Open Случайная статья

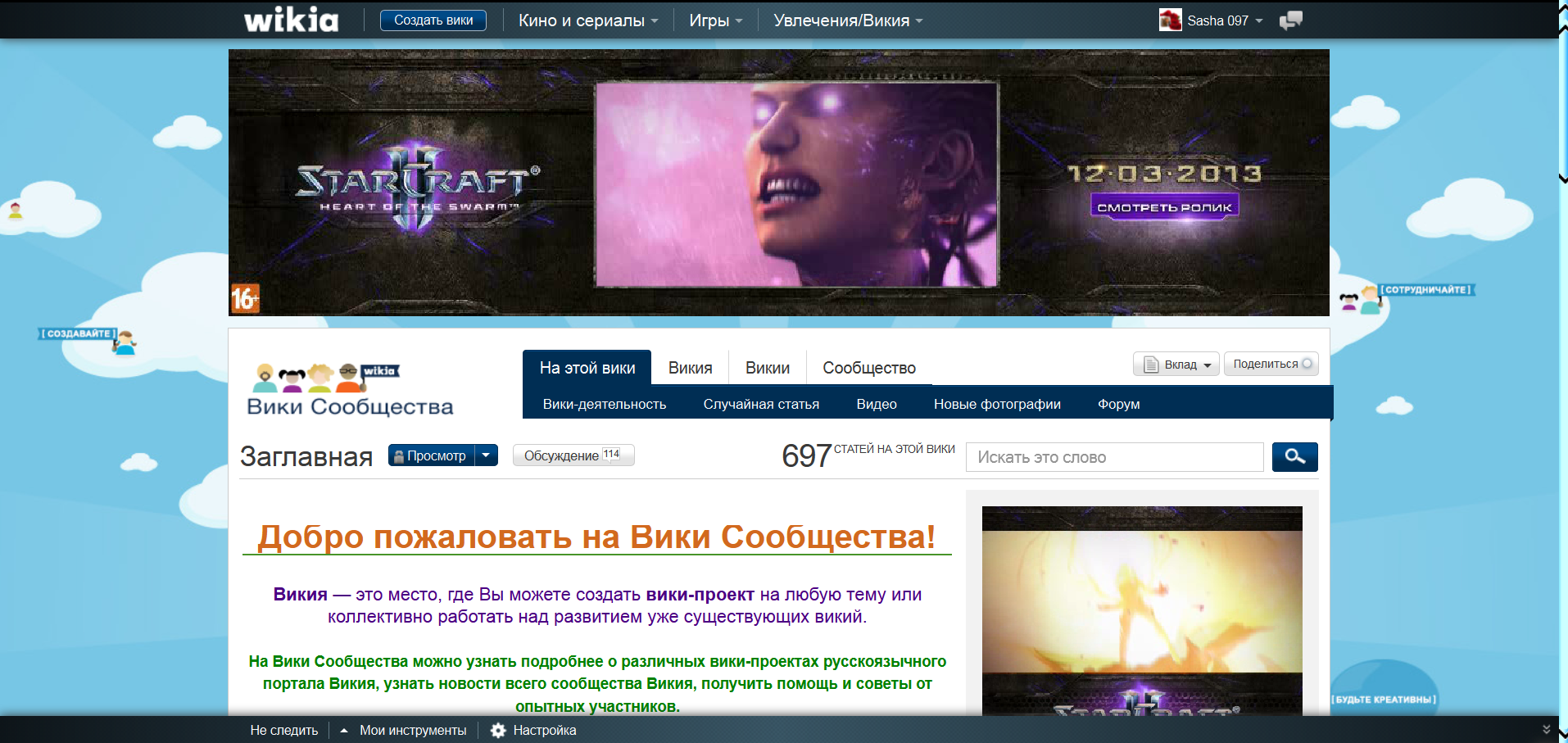(761, 404)
